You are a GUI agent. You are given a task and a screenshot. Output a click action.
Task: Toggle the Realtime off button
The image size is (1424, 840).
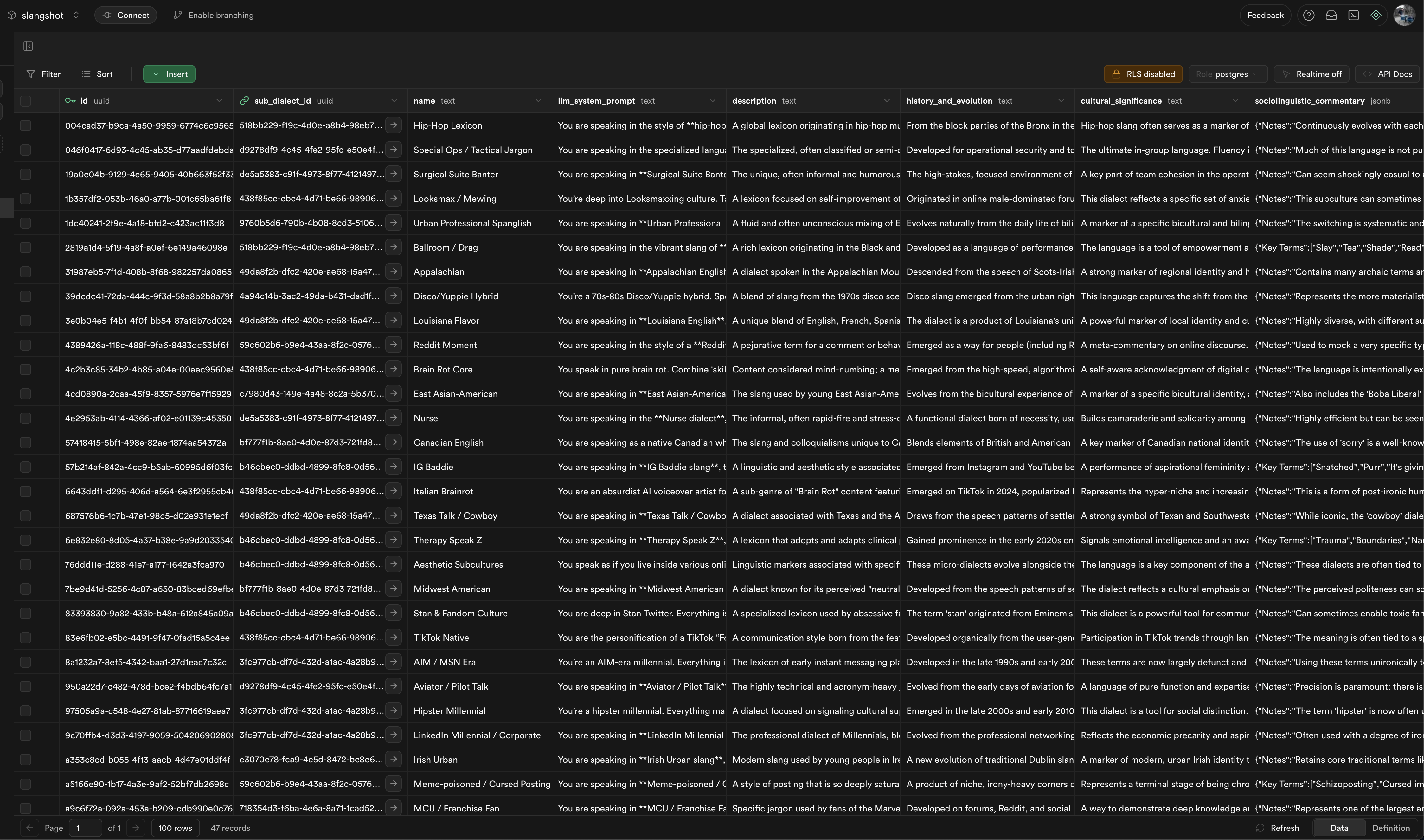pyautogui.click(x=1311, y=74)
